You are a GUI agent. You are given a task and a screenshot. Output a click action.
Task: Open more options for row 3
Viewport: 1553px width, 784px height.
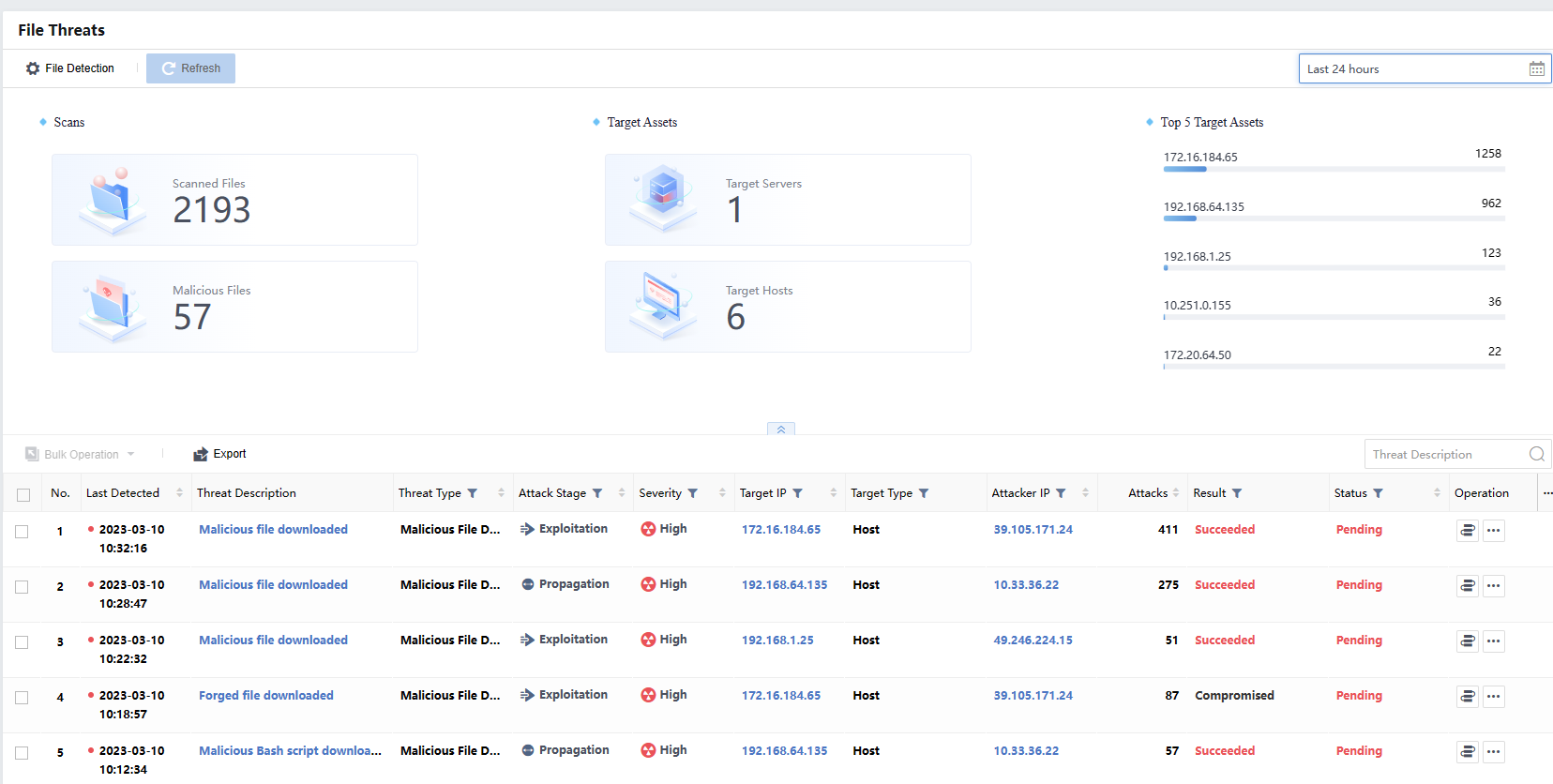click(1494, 641)
